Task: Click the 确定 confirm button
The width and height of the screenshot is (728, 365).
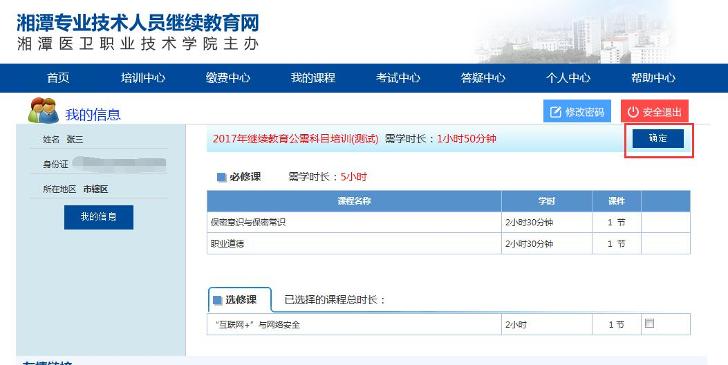Action: [x=658, y=138]
